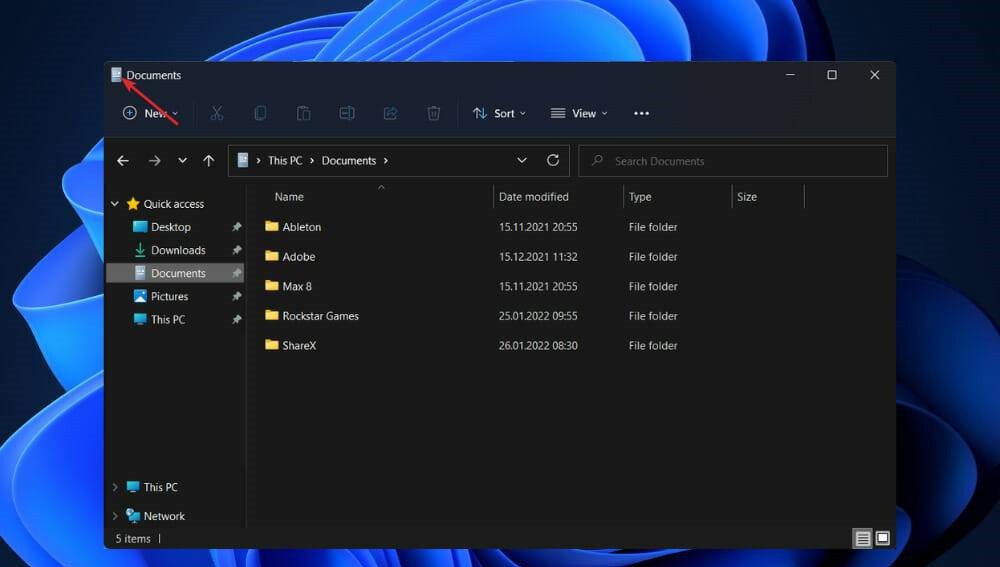Go up one directory level
The image size is (1000, 567).
tap(208, 160)
